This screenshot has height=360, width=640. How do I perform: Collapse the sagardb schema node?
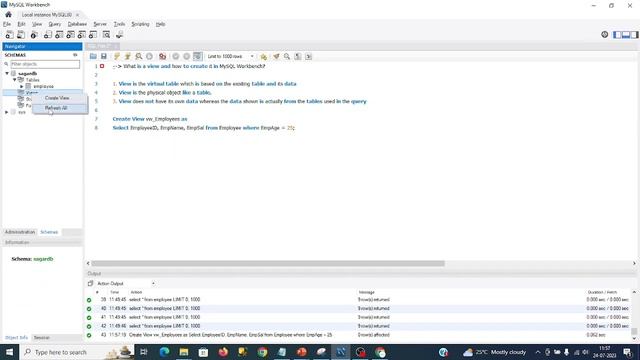(x=7, y=73)
